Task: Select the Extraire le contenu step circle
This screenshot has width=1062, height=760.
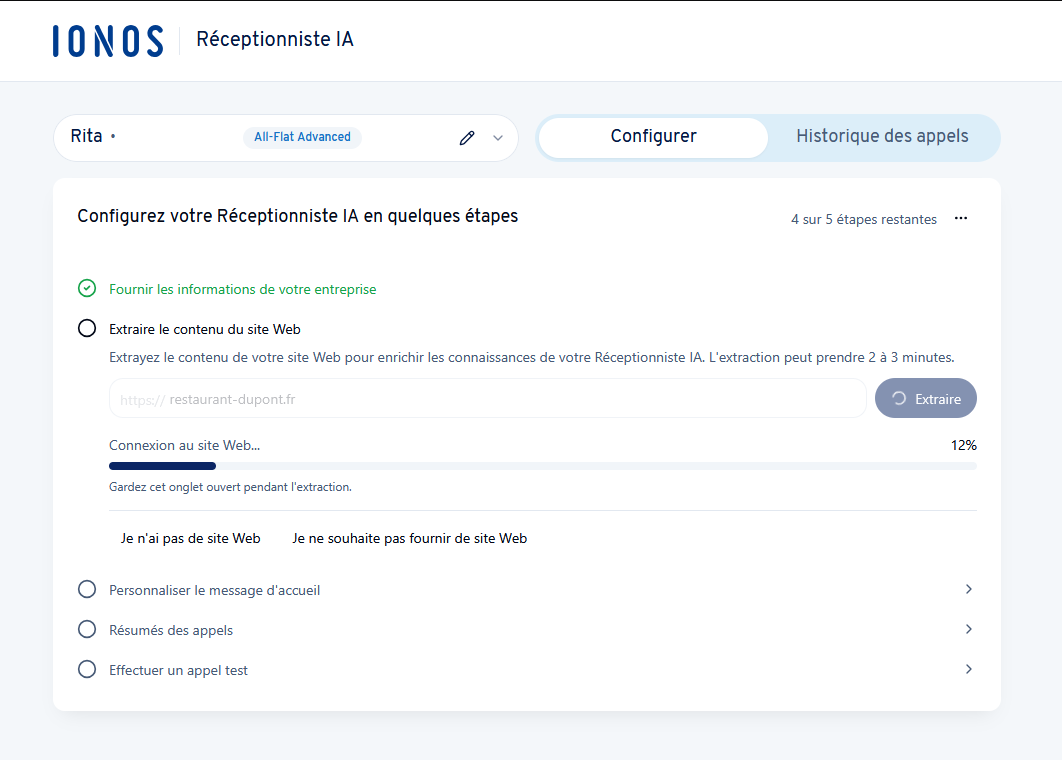Action: click(87, 329)
